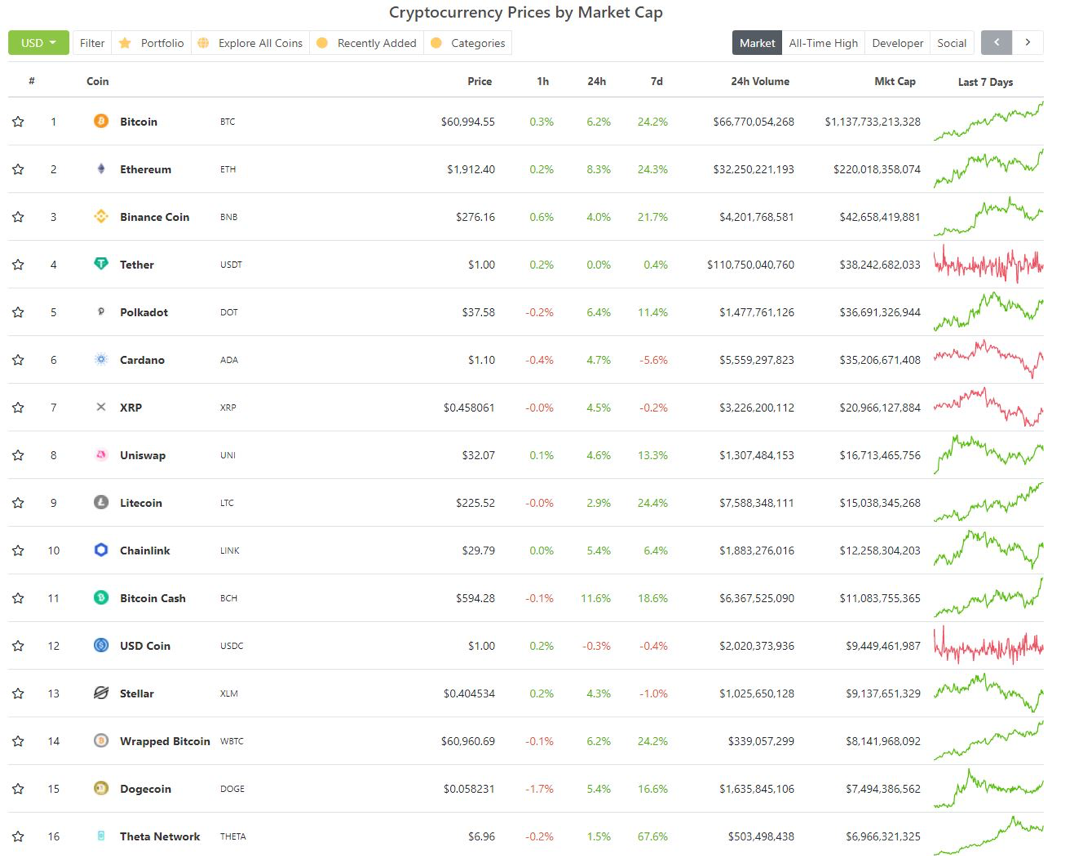Click the XRP coin logo

(x=101, y=407)
